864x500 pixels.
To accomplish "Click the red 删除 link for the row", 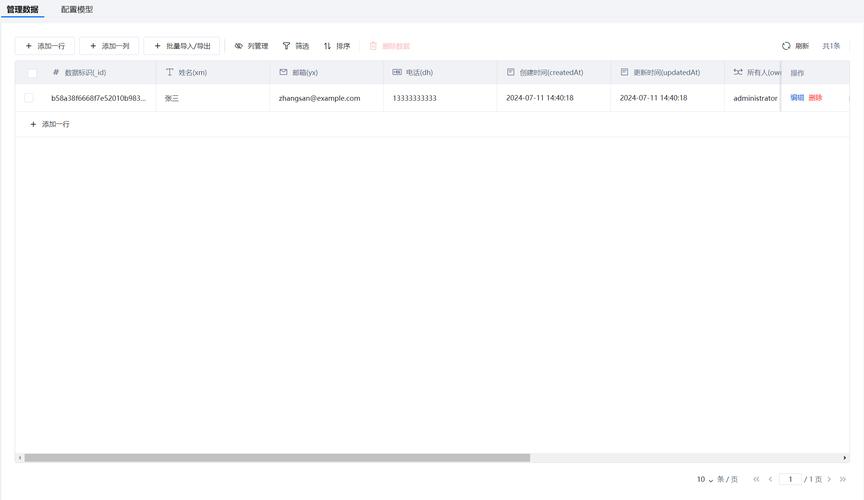I will click(816, 98).
